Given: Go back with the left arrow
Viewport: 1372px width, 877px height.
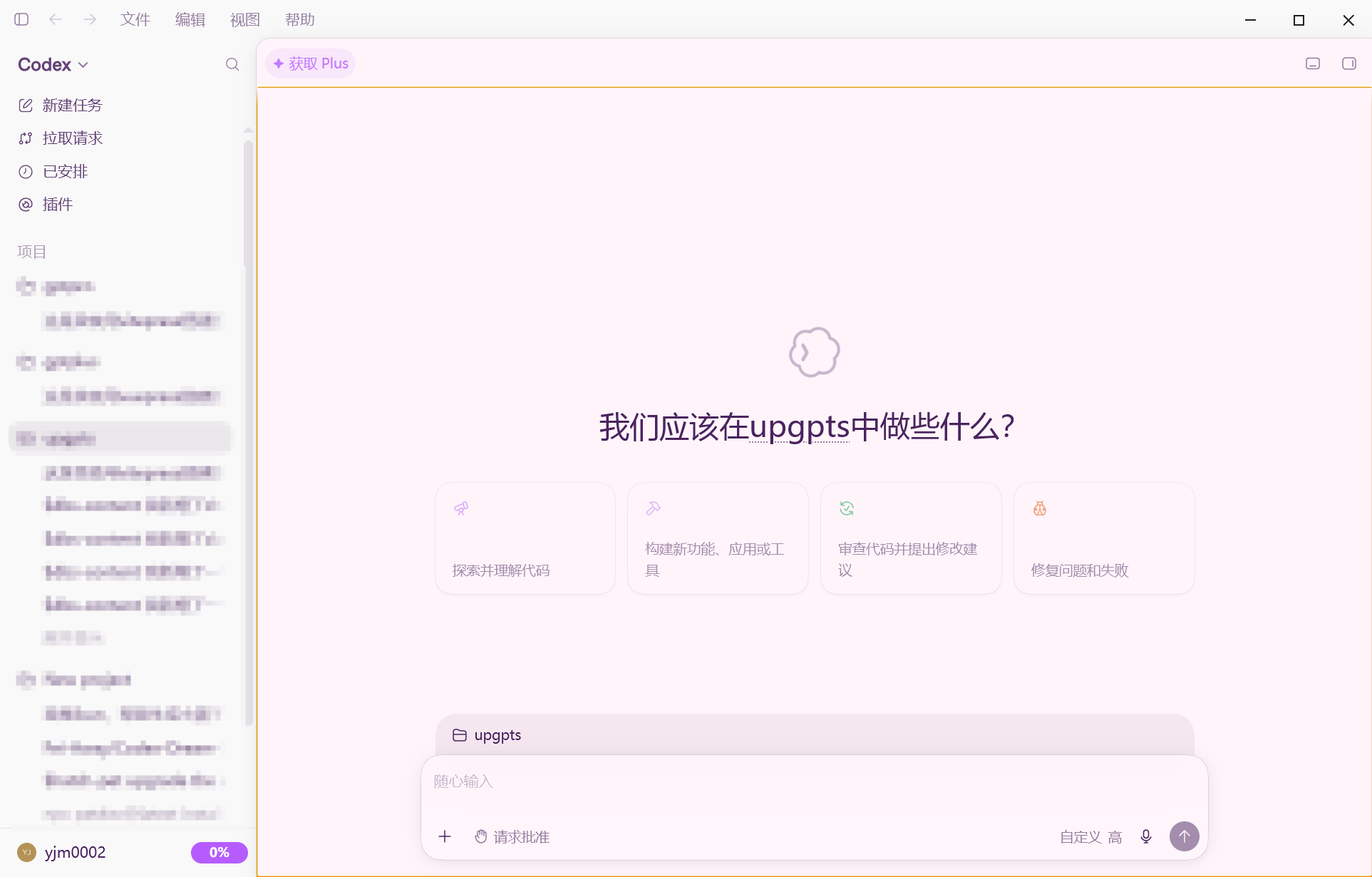Looking at the screenshot, I should 56,19.
